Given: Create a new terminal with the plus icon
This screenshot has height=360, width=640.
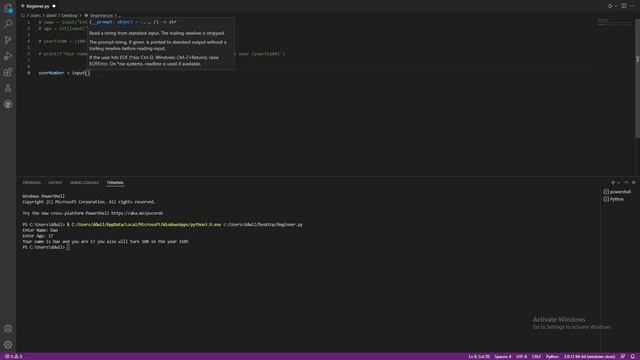Looking at the screenshot, I should (x=613, y=182).
